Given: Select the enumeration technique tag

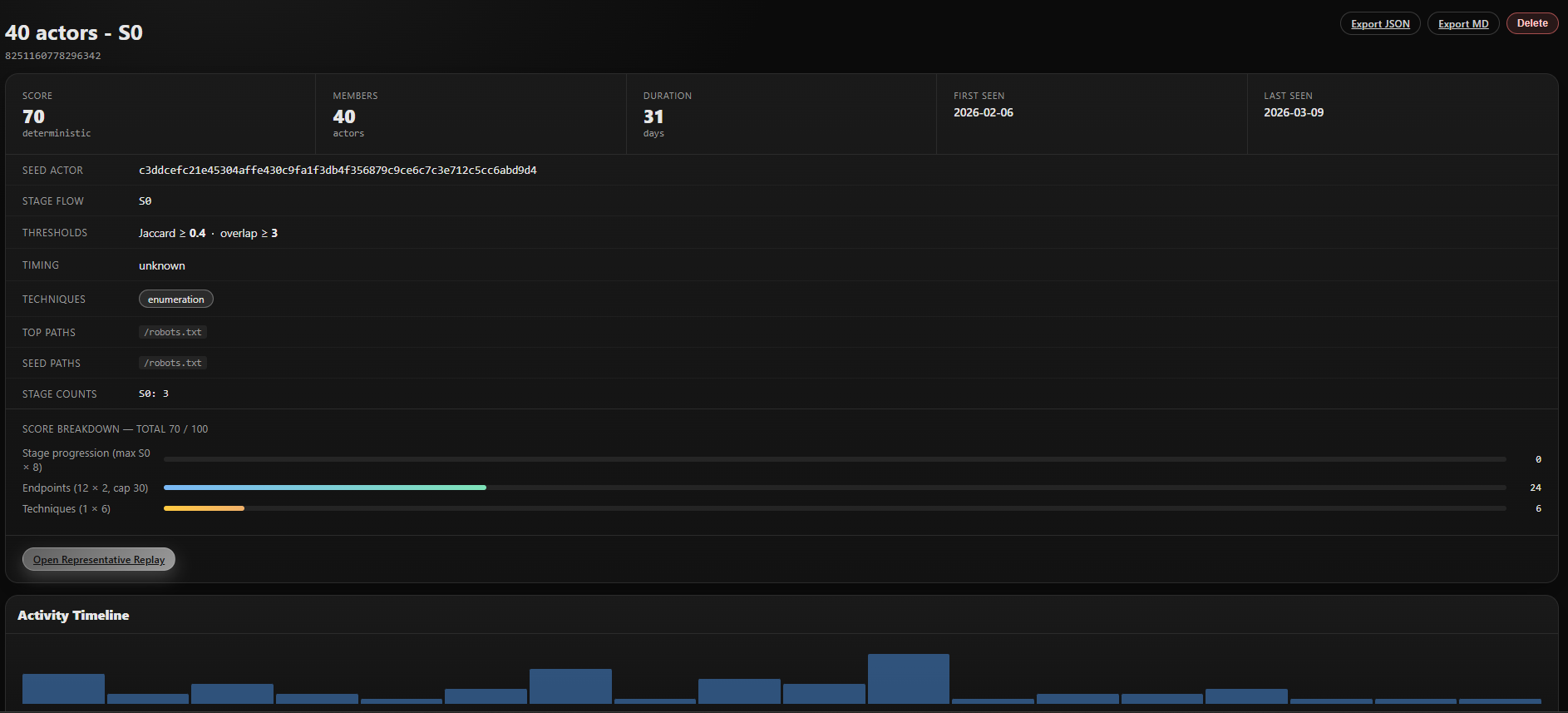Looking at the screenshot, I should [x=176, y=300].
